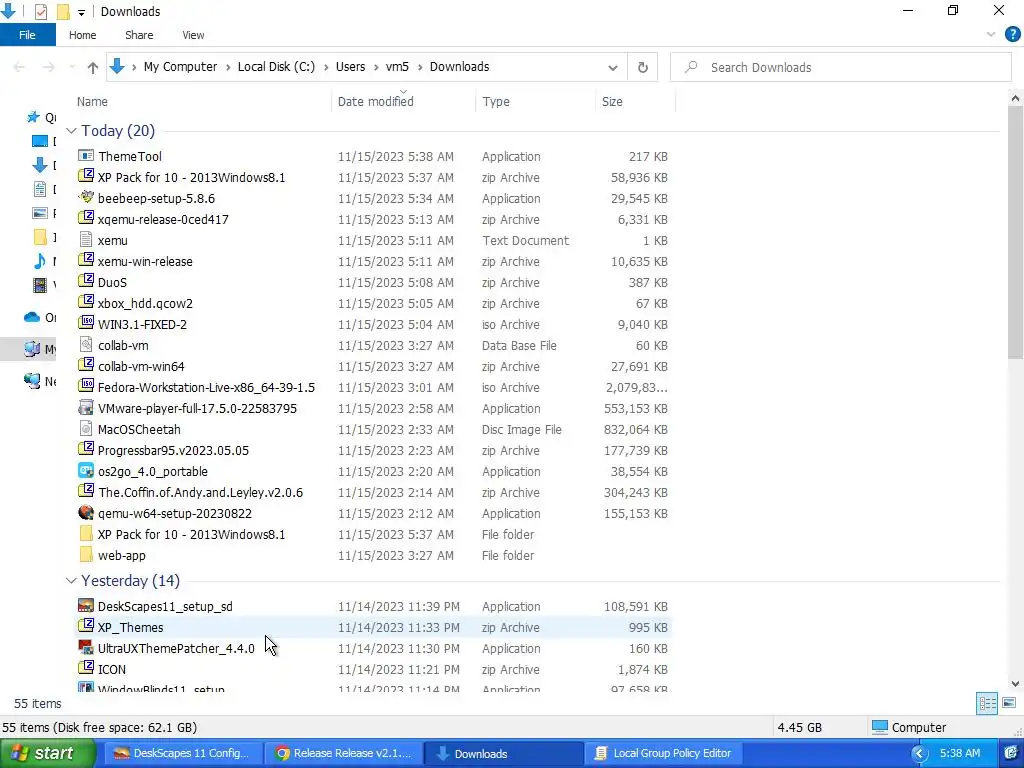This screenshot has height=768, width=1024.
Task: Switch to large thumbnails view icon
Action: click(x=1009, y=703)
